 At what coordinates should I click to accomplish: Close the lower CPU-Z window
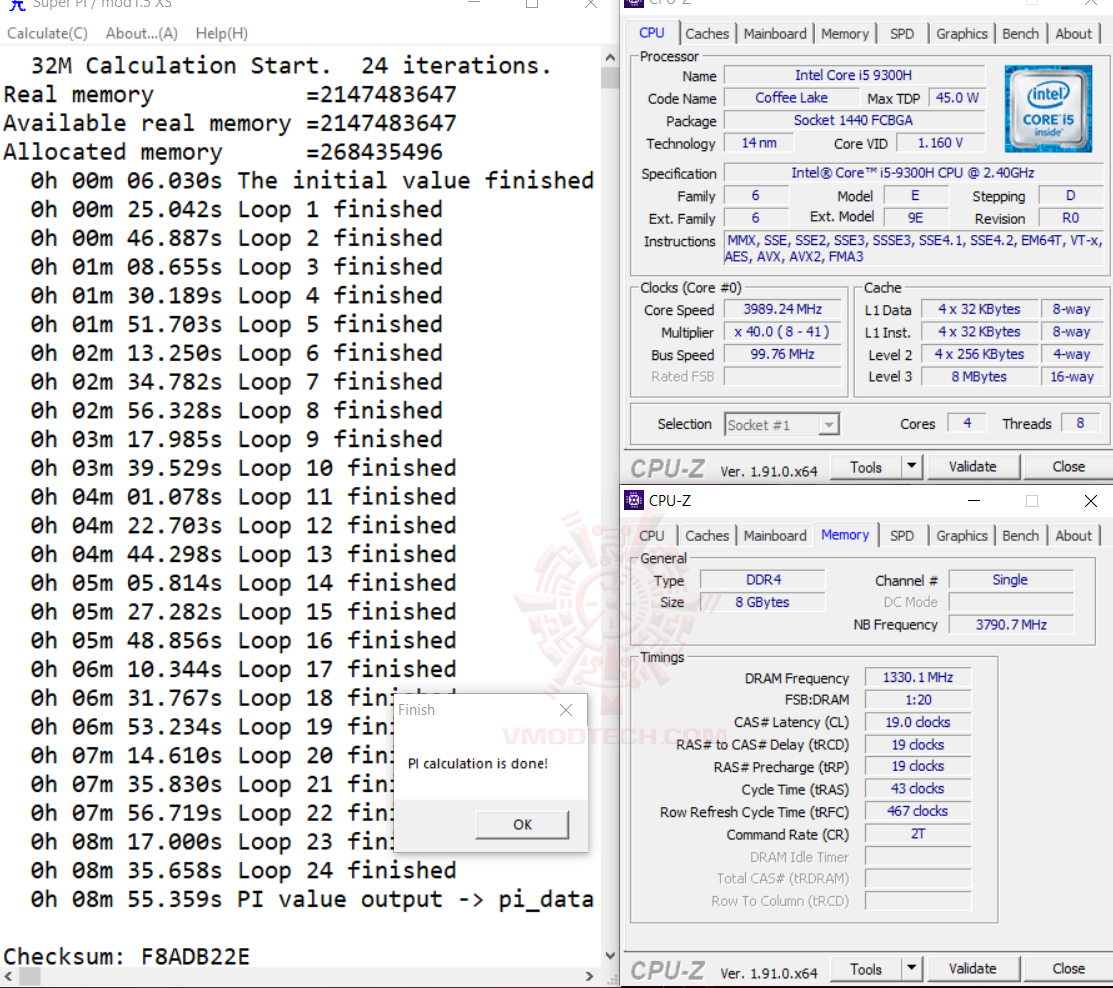1091,500
